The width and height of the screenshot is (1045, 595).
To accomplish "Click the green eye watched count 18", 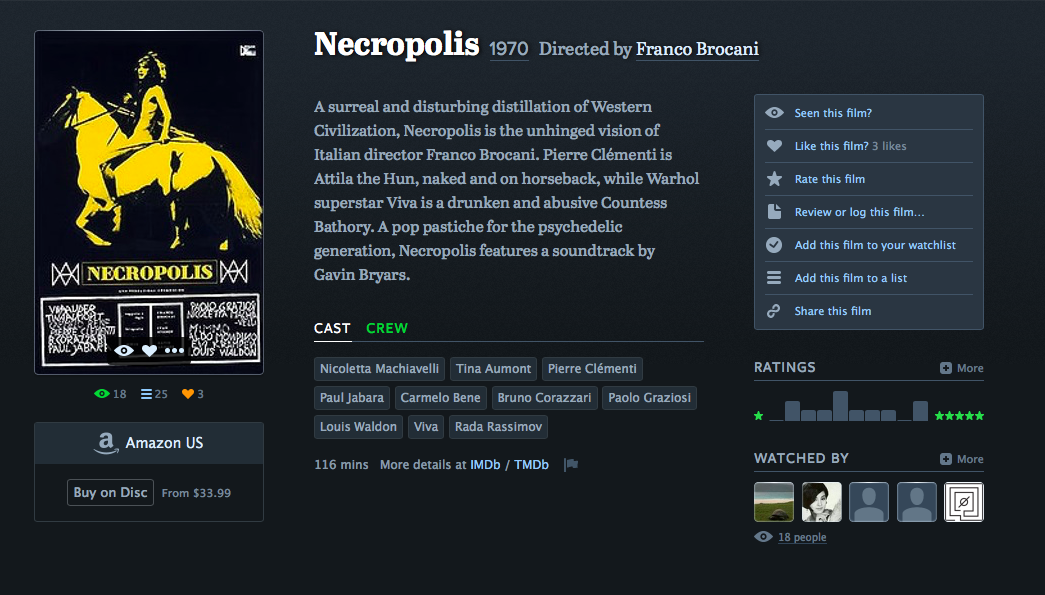I will 110,394.
